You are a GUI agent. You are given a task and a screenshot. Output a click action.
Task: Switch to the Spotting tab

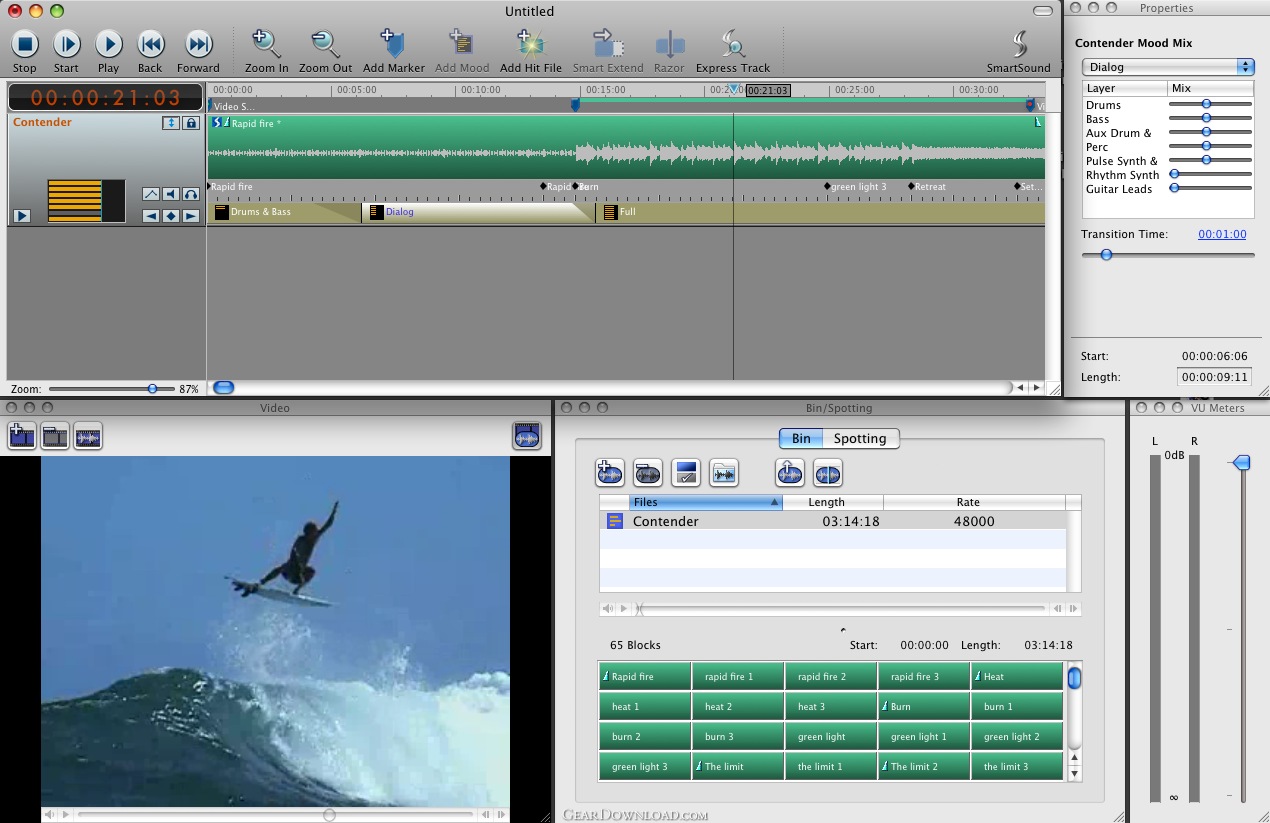pos(860,438)
